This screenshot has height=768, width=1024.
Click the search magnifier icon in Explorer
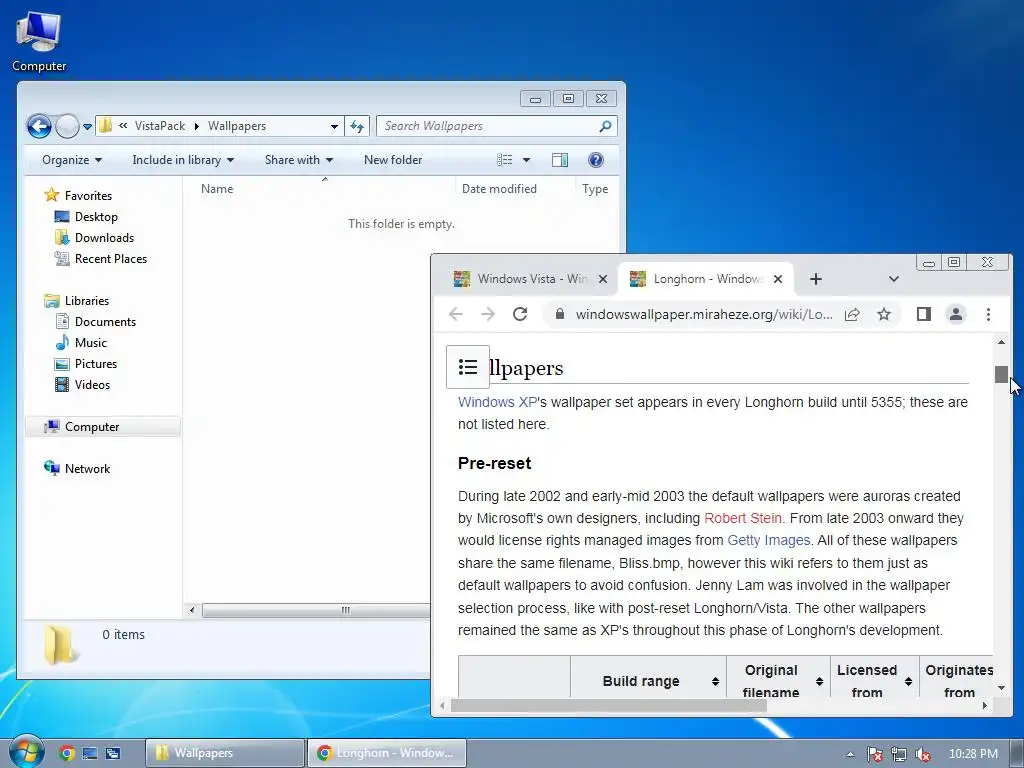coord(605,126)
